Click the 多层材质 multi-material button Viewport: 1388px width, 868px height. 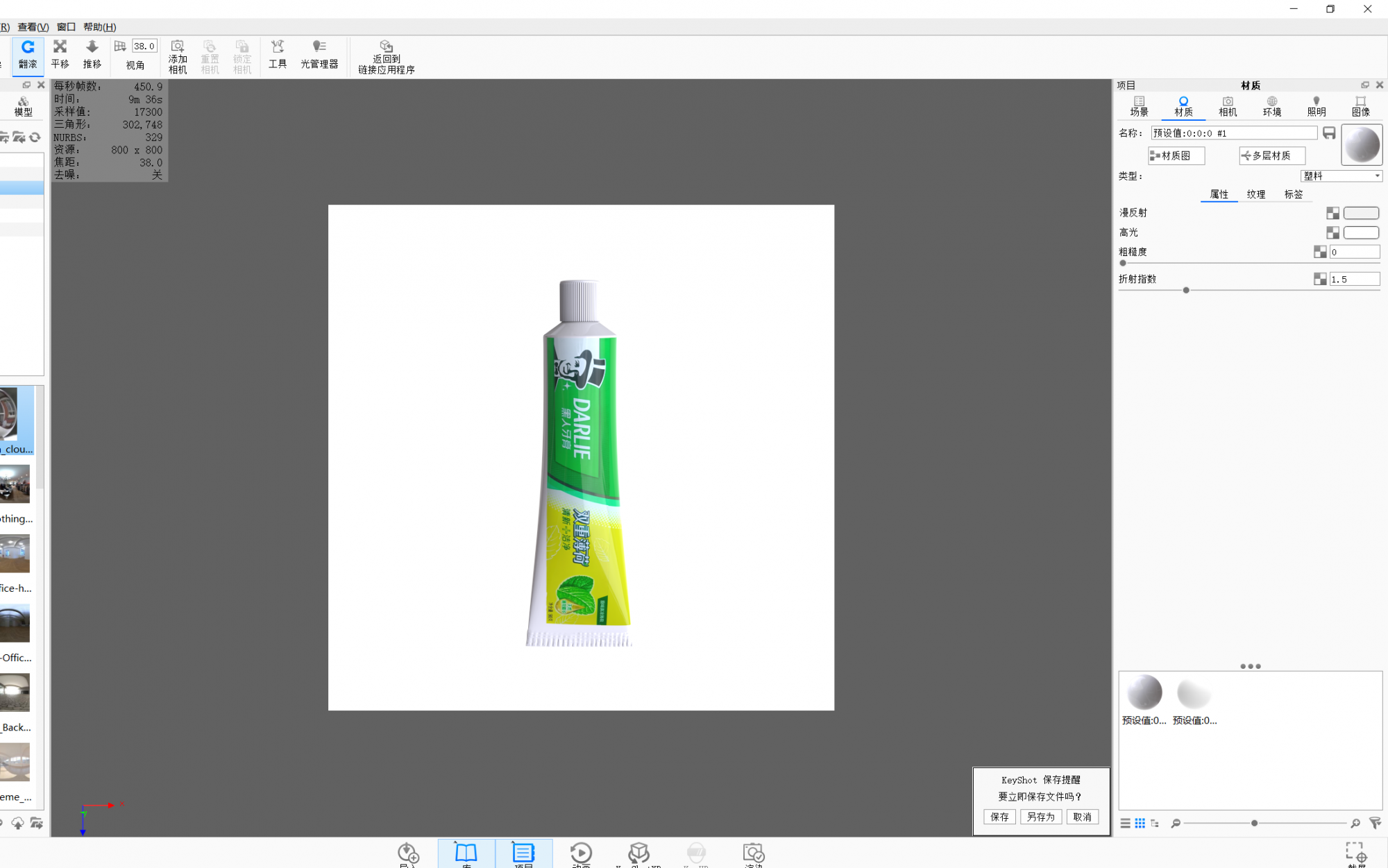click(x=1272, y=155)
